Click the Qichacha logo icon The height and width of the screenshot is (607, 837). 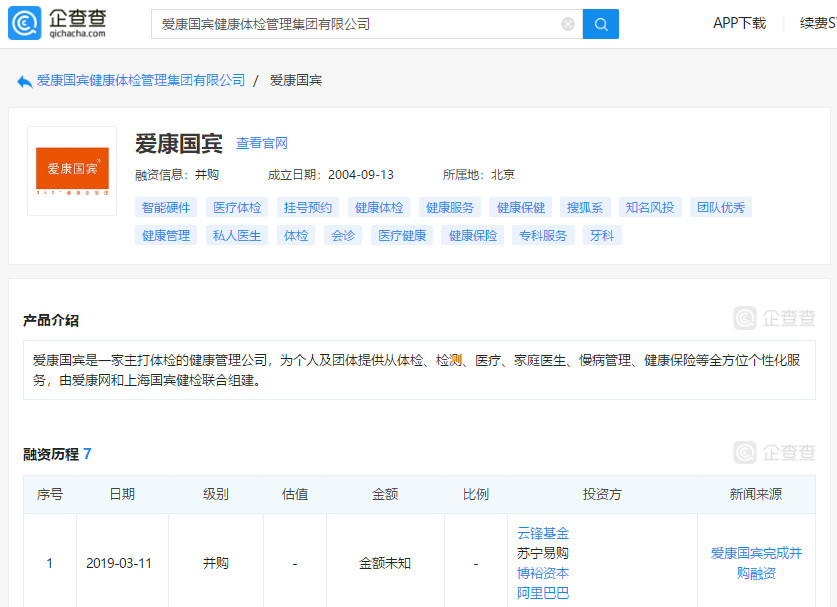click(25, 23)
